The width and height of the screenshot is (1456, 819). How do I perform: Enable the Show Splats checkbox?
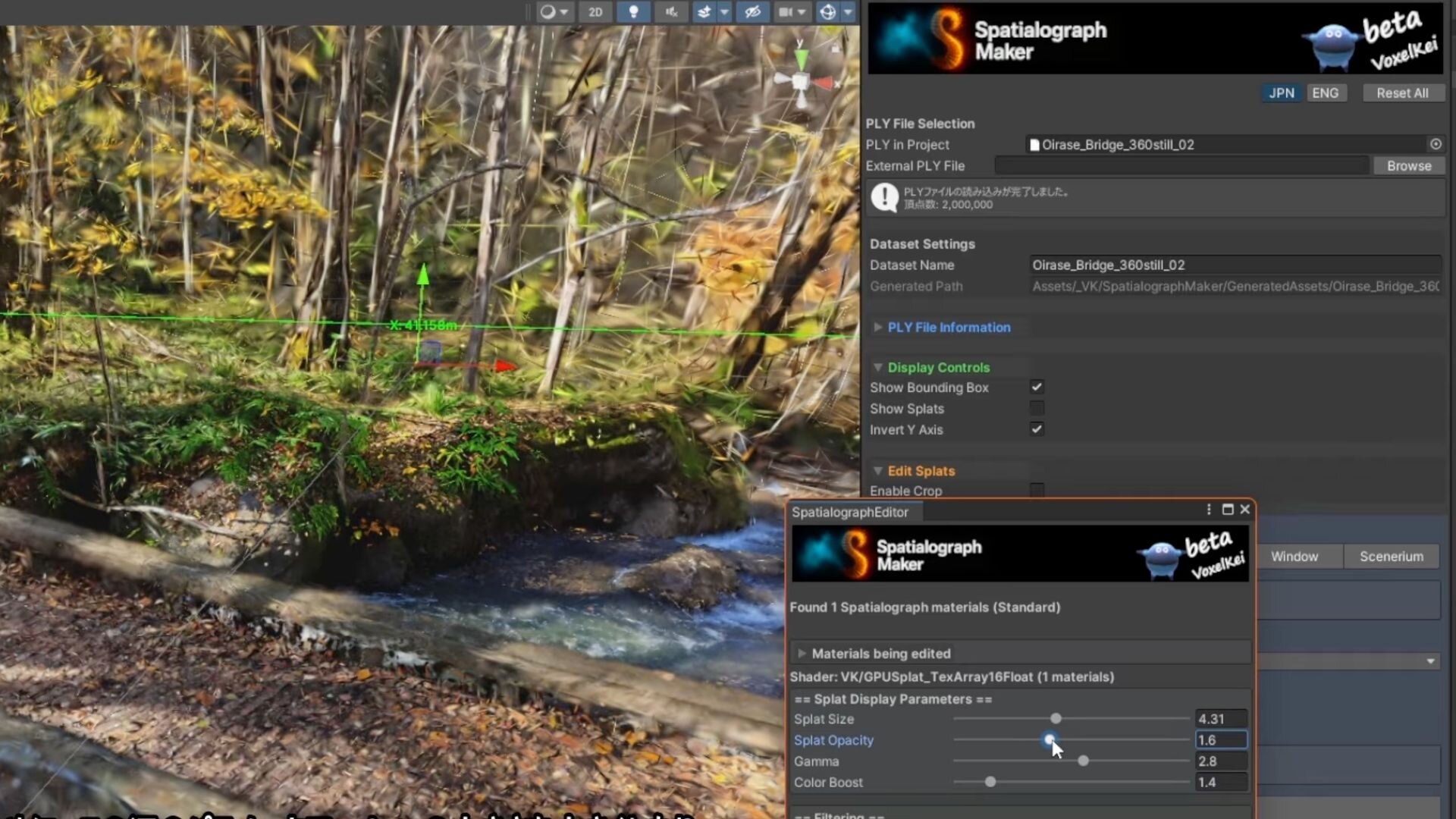1037,408
